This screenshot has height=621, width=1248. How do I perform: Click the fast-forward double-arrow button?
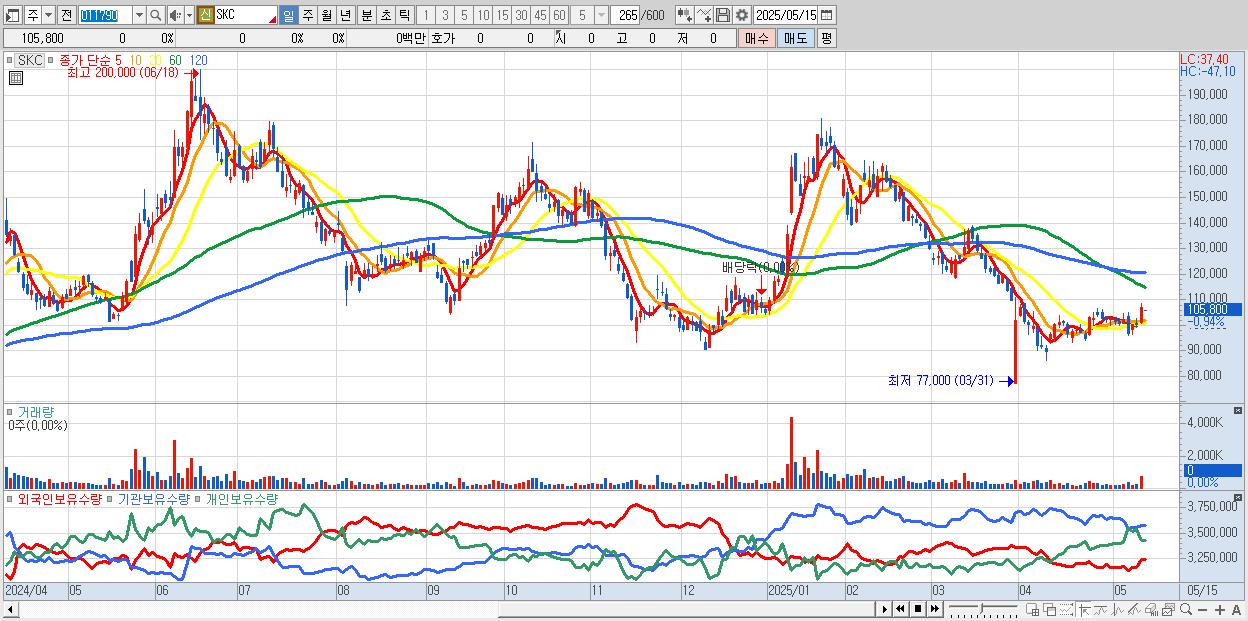tap(935, 609)
